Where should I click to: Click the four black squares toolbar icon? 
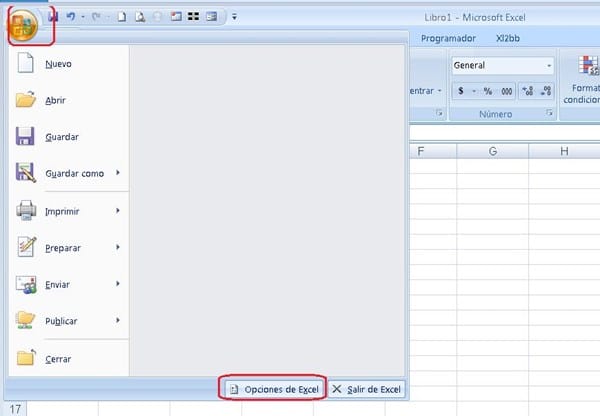tap(194, 16)
